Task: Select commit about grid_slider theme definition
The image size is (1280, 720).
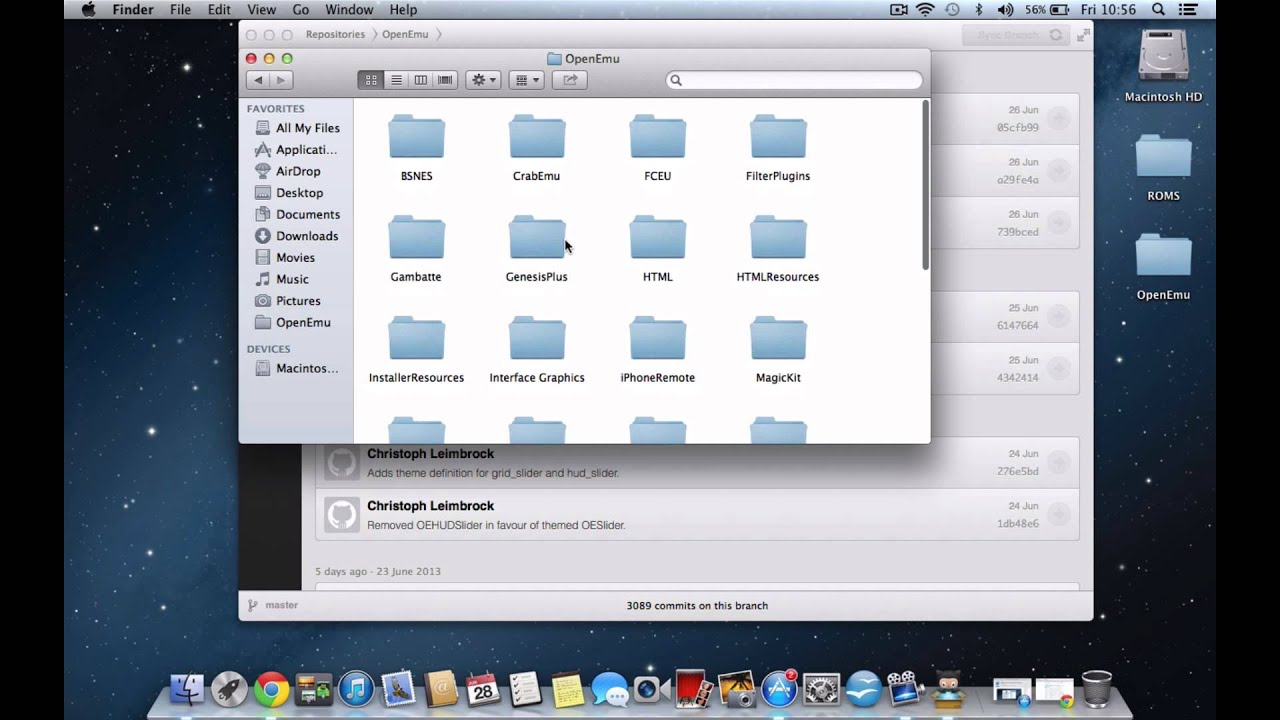Action: [x=697, y=462]
